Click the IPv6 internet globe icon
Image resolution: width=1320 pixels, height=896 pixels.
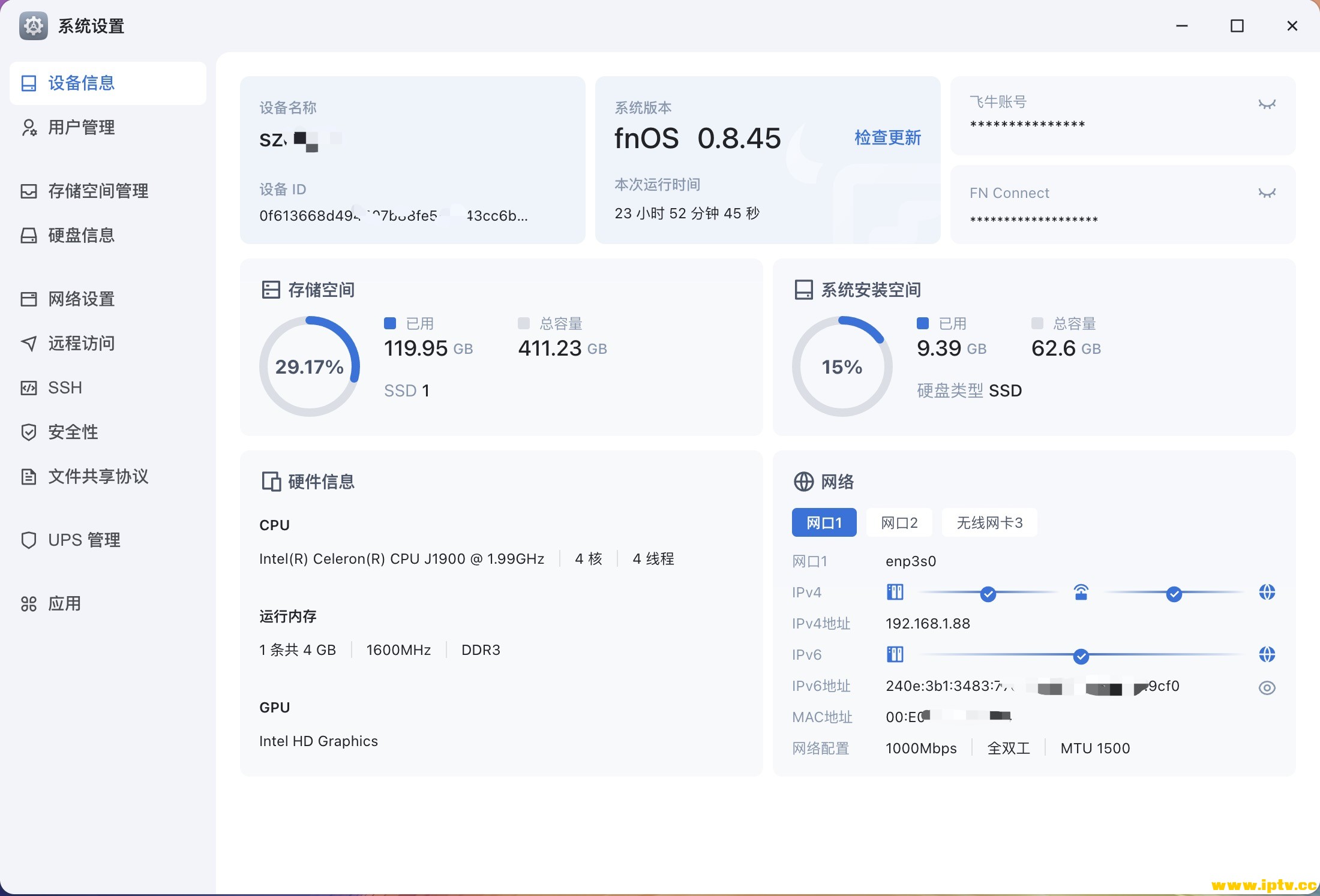coord(1267,654)
